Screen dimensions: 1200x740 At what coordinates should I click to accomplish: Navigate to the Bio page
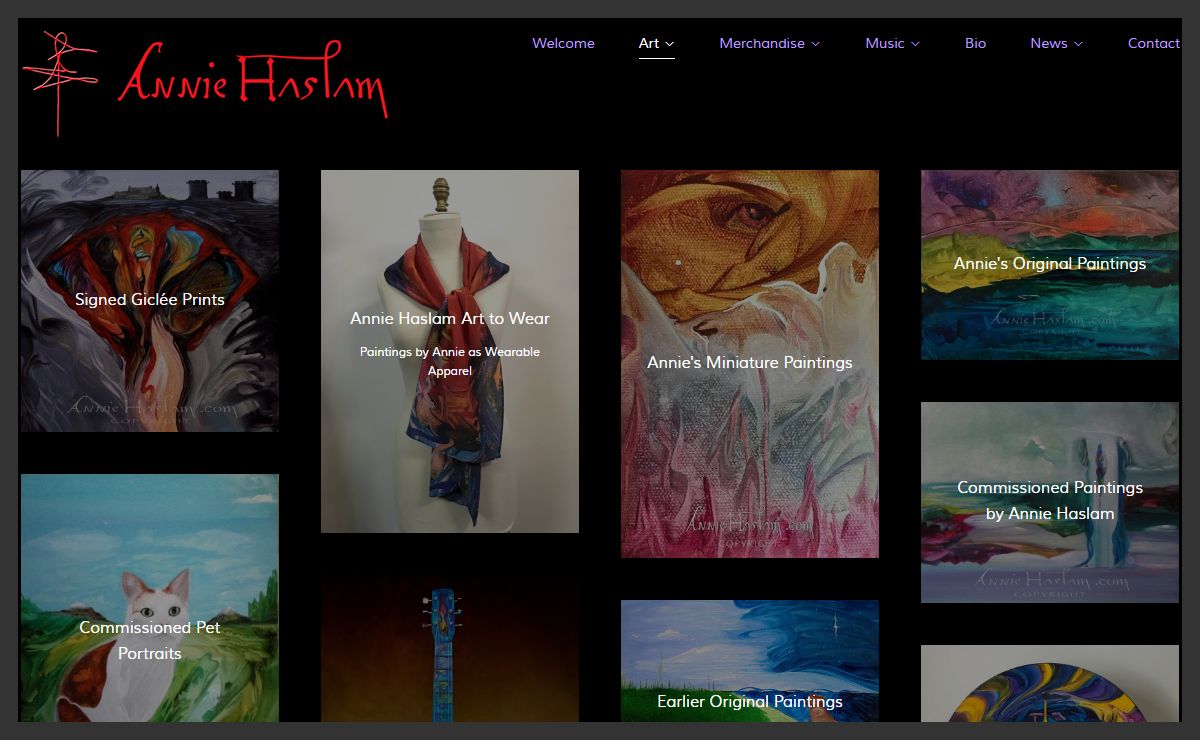975,43
